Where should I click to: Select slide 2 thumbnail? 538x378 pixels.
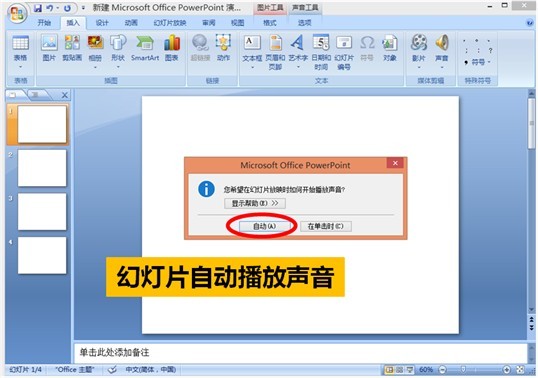(42, 168)
